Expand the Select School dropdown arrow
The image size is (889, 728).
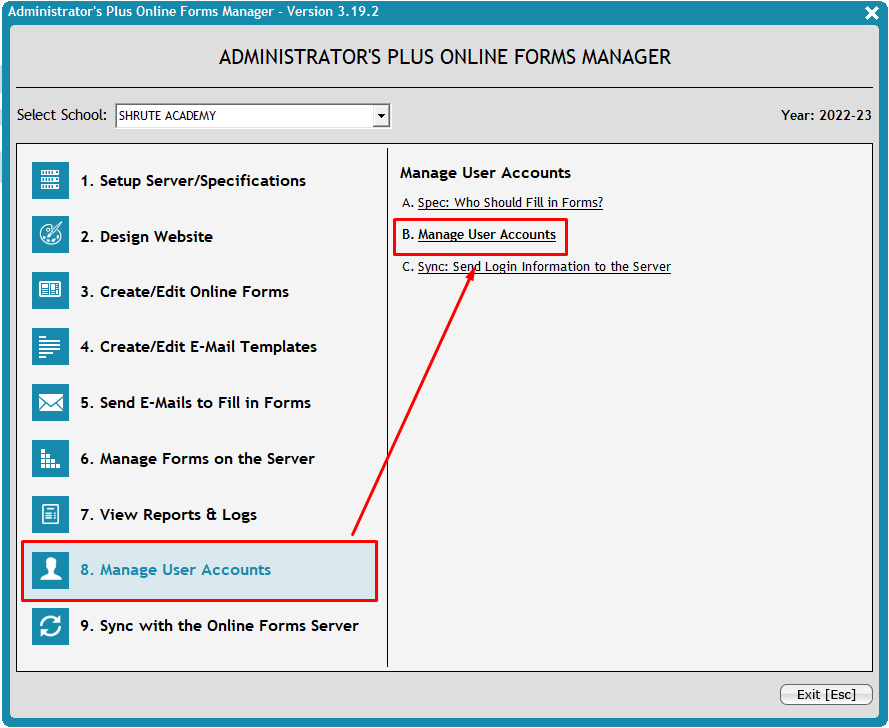[382, 116]
